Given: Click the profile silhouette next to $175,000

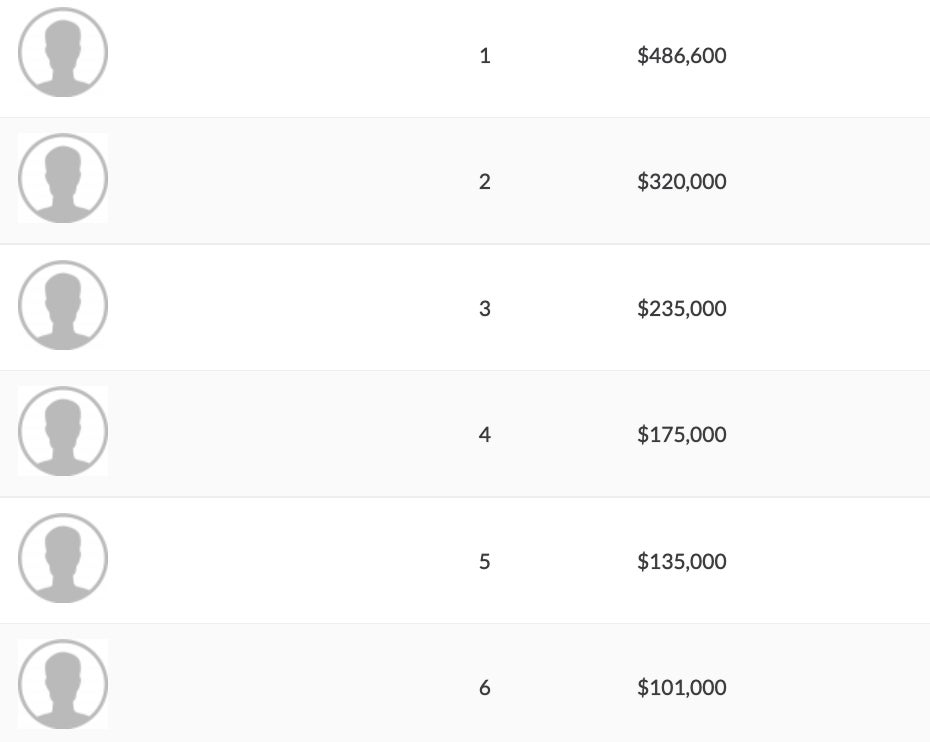Looking at the screenshot, I should (x=63, y=432).
